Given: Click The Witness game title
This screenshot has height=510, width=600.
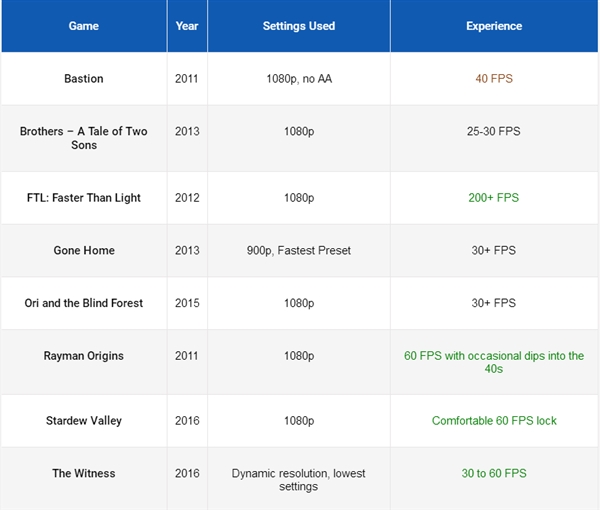Looking at the screenshot, I should click(x=84, y=473).
